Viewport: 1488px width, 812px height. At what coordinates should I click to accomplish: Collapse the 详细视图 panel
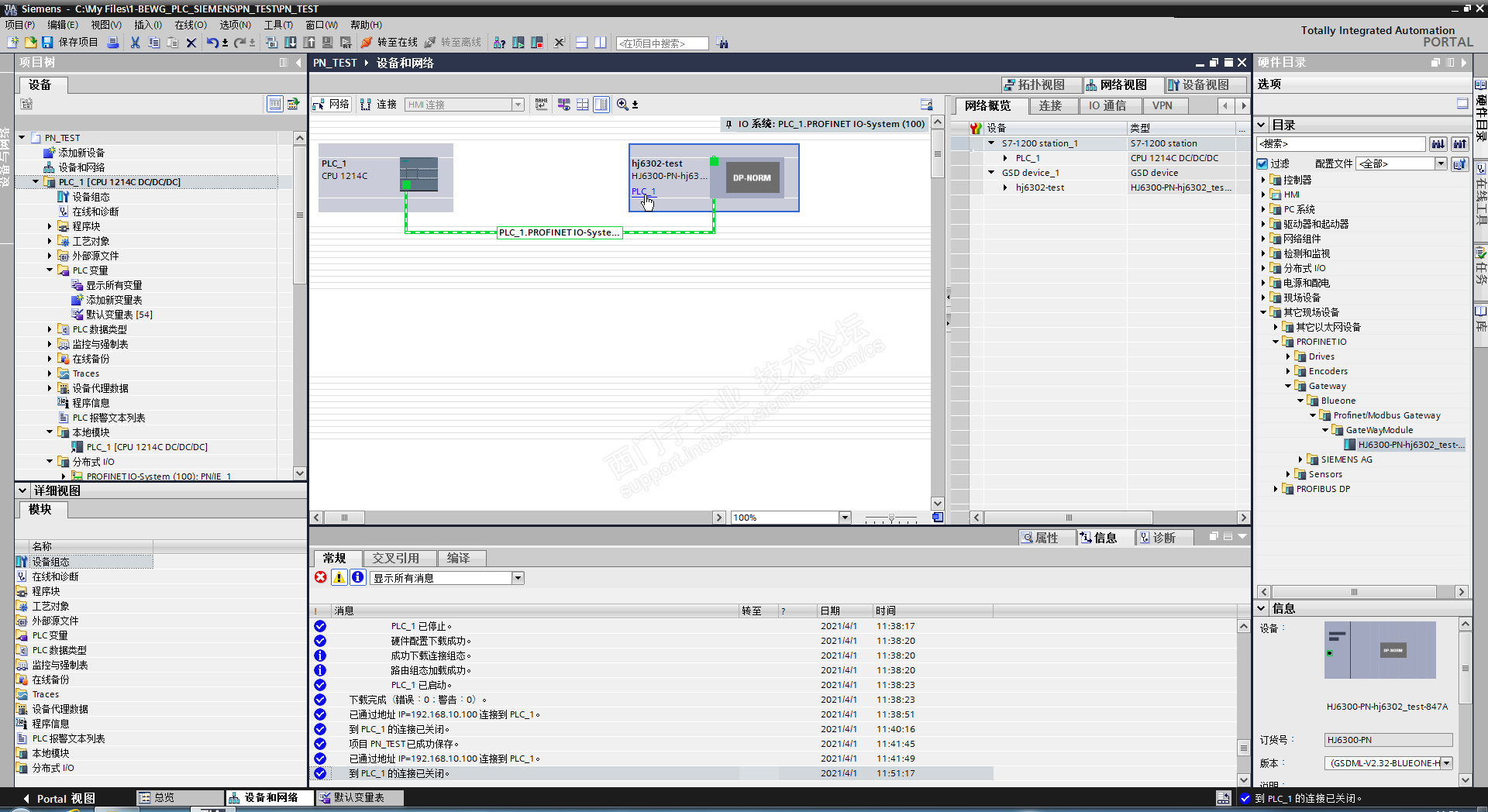(x=22, y=490)
